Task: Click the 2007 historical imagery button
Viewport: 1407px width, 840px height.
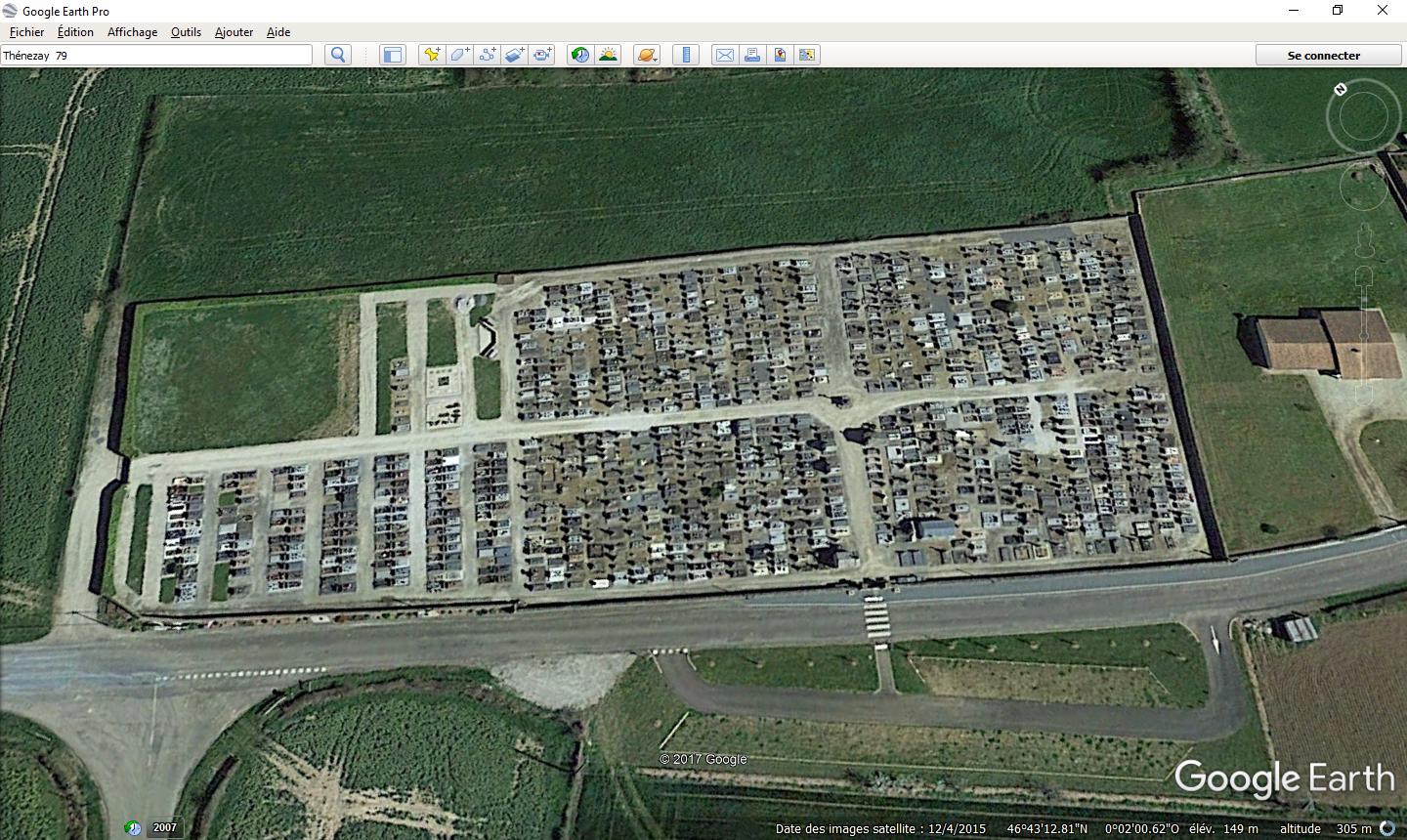Action: pyautogui.click(x=165, y=828)
